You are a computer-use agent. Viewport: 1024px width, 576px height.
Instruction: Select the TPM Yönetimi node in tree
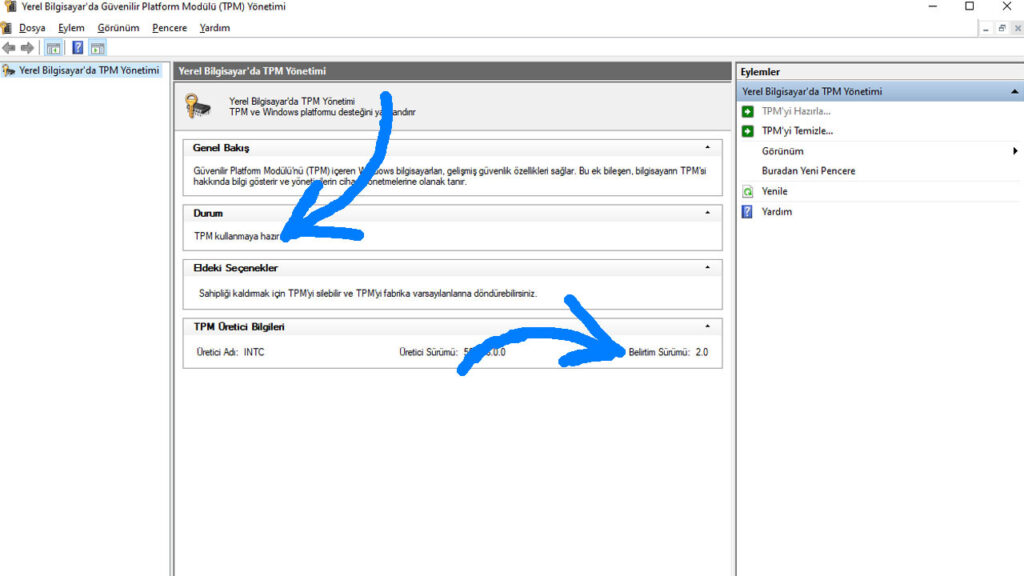tap(88, 71)
